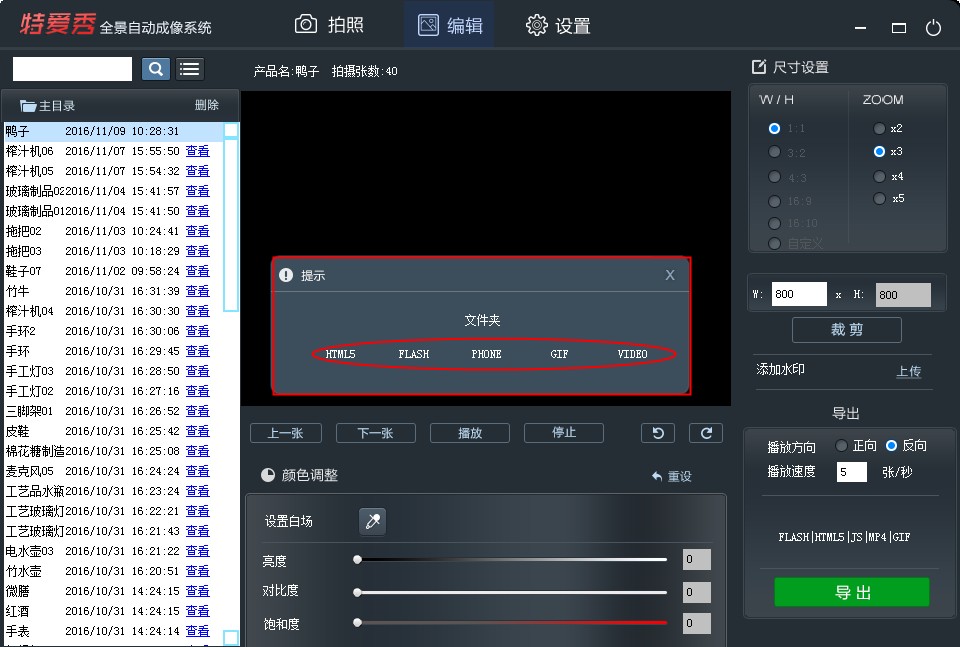Click the 重设 reset arrow icon
This screenshot has height=647, width=960.
coord(658,476)
